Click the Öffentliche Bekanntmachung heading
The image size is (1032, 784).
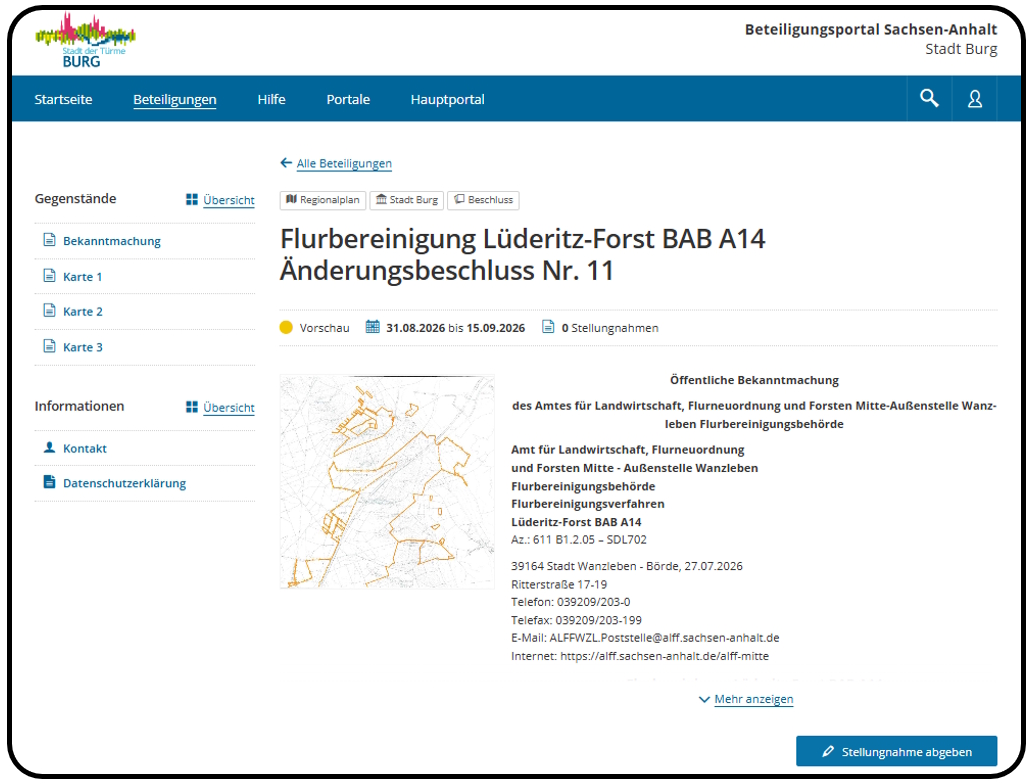point(754,380)
